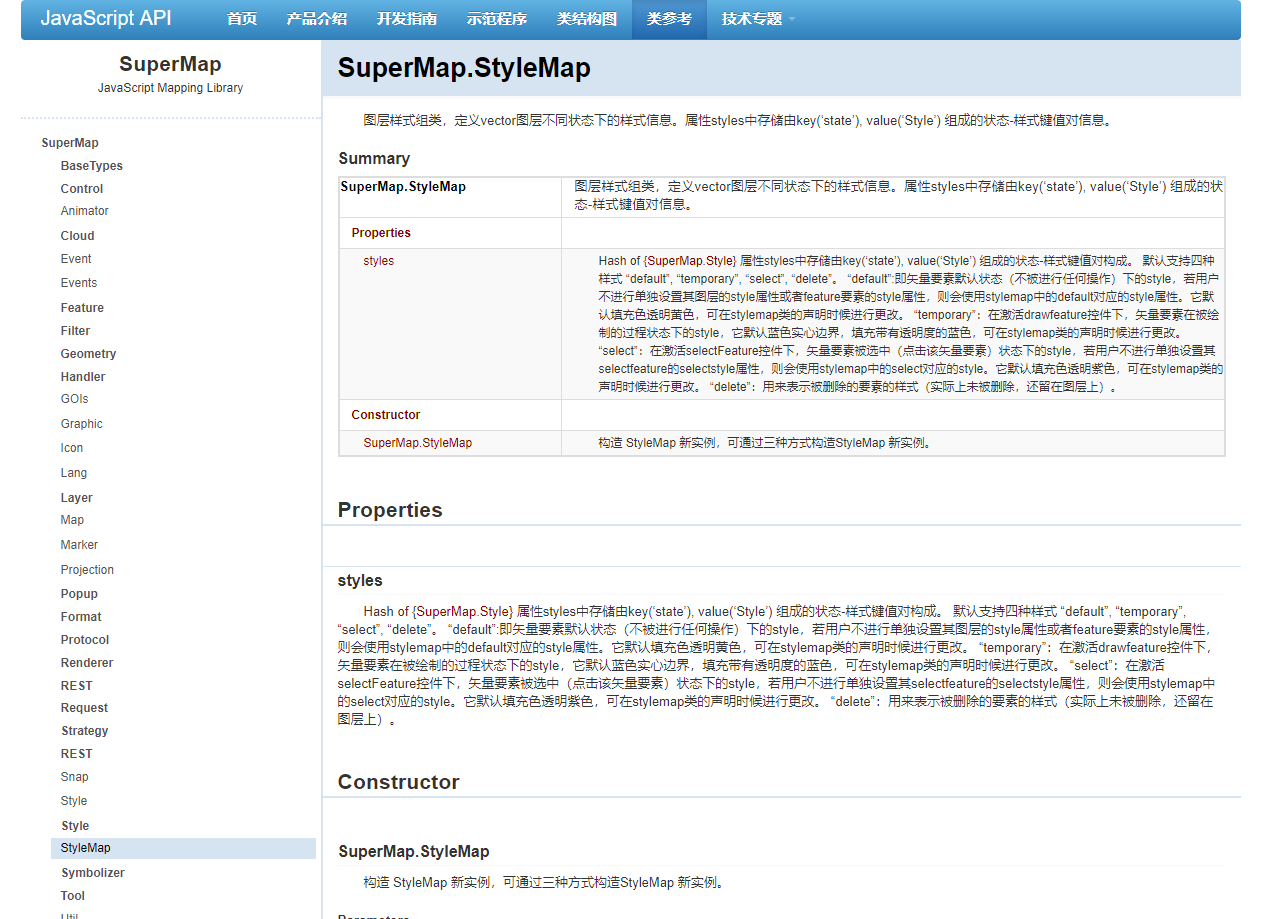Expand the Symbolizer category

pyautogui.click(x=93, y=873)
